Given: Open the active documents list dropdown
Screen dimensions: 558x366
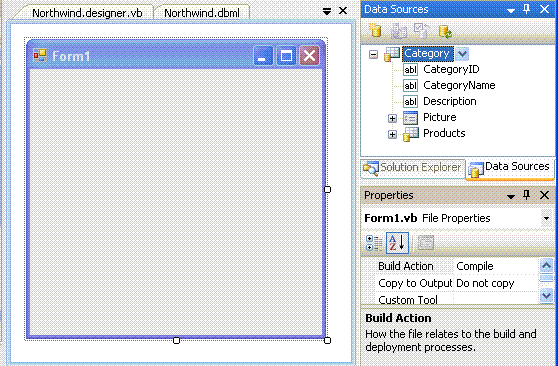Looking at the screenshot, I should 327,11.
